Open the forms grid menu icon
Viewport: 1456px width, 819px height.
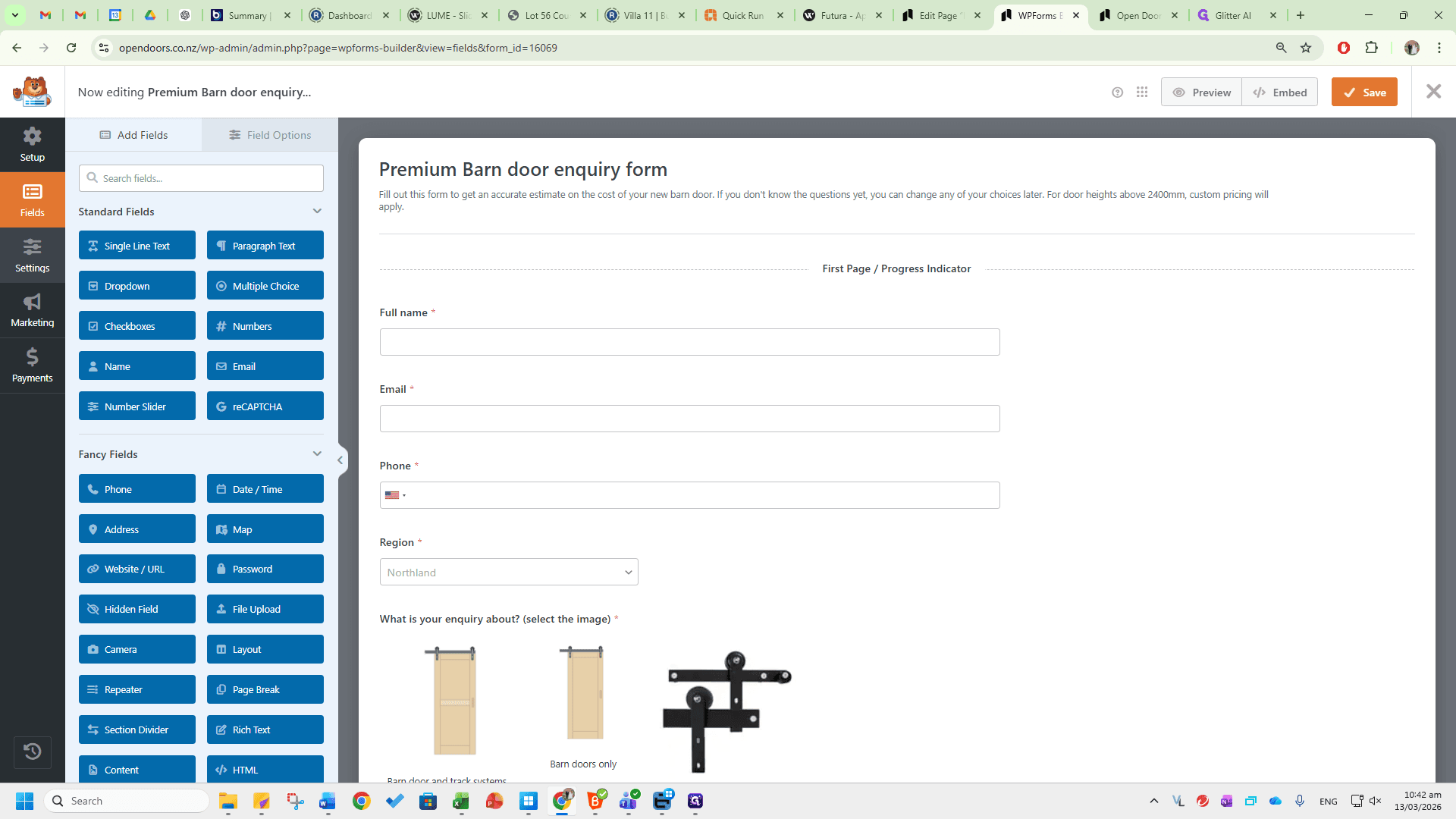coord(1142,93)
